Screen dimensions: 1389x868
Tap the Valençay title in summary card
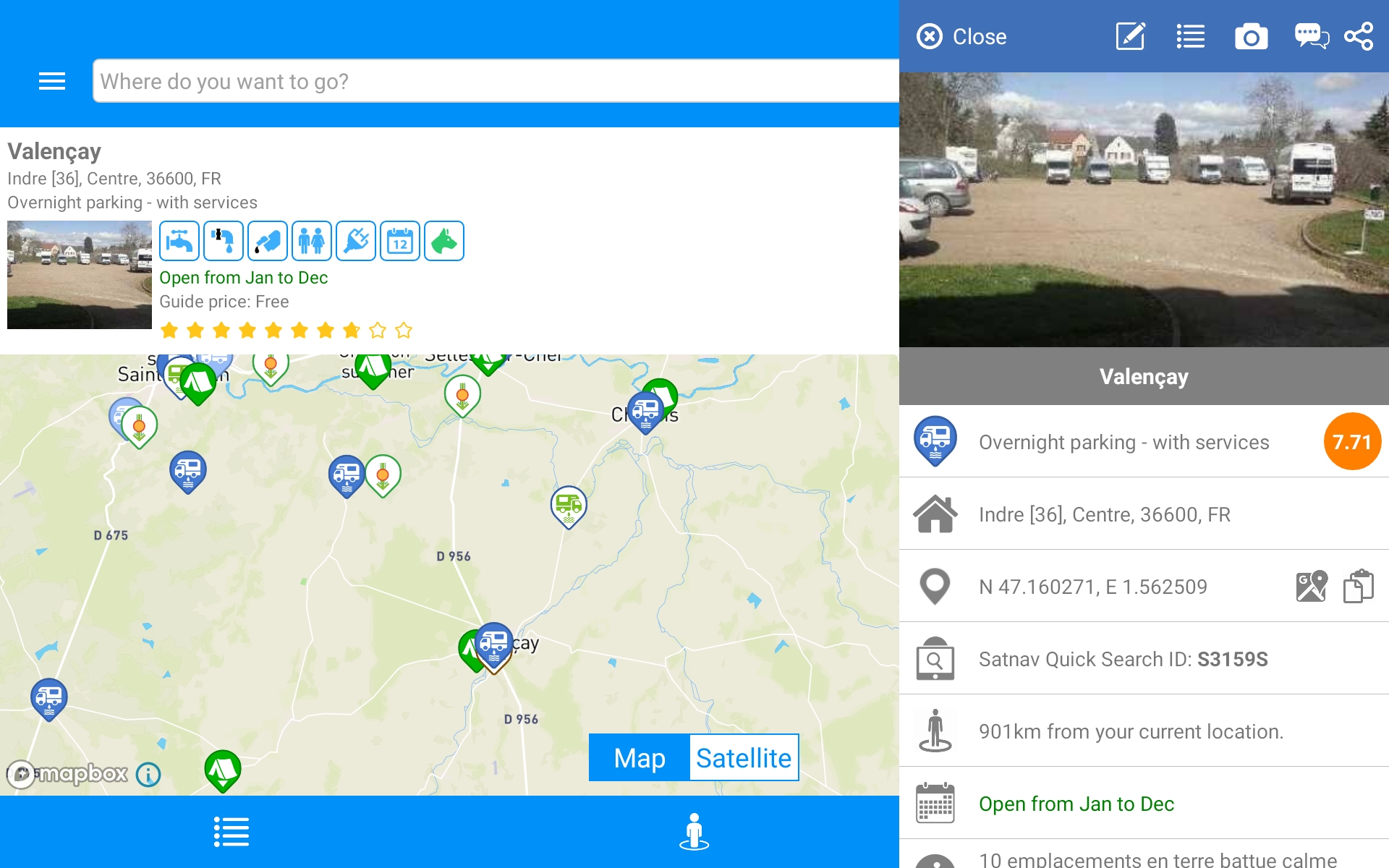coord(54,151)
